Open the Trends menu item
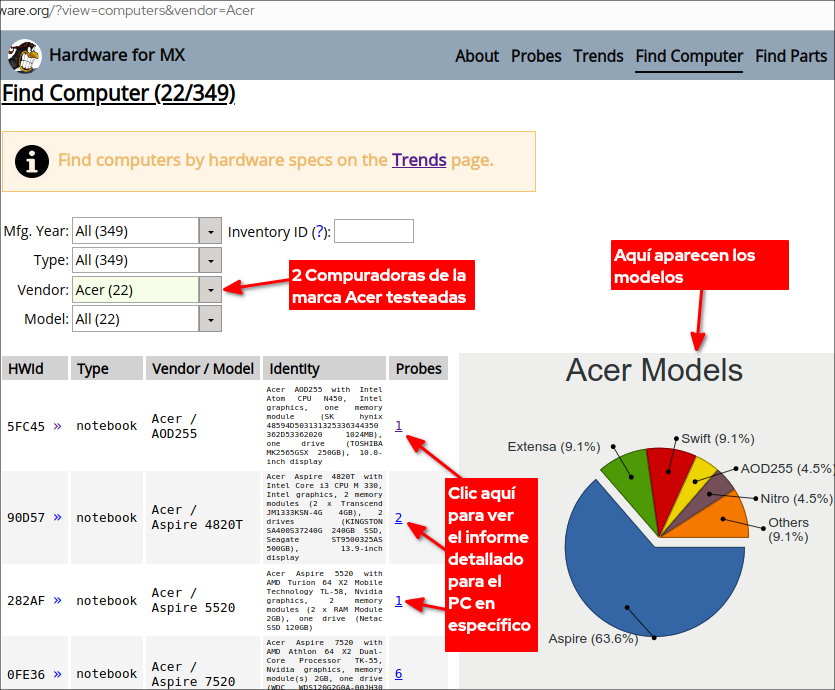This screenshot has height=690, width=835. [x=598, y=56]
